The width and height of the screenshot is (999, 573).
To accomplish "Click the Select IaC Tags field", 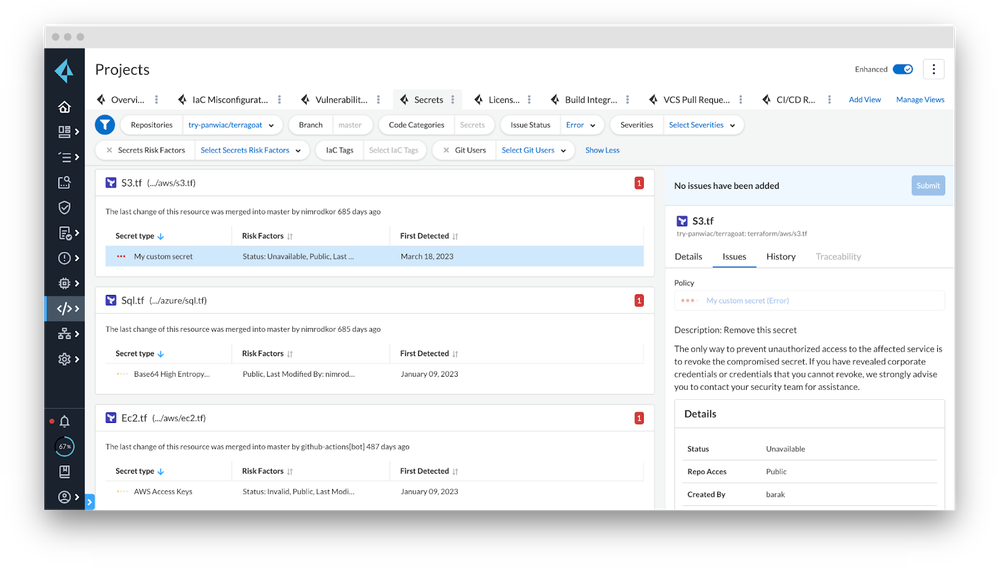I will 394,150.
